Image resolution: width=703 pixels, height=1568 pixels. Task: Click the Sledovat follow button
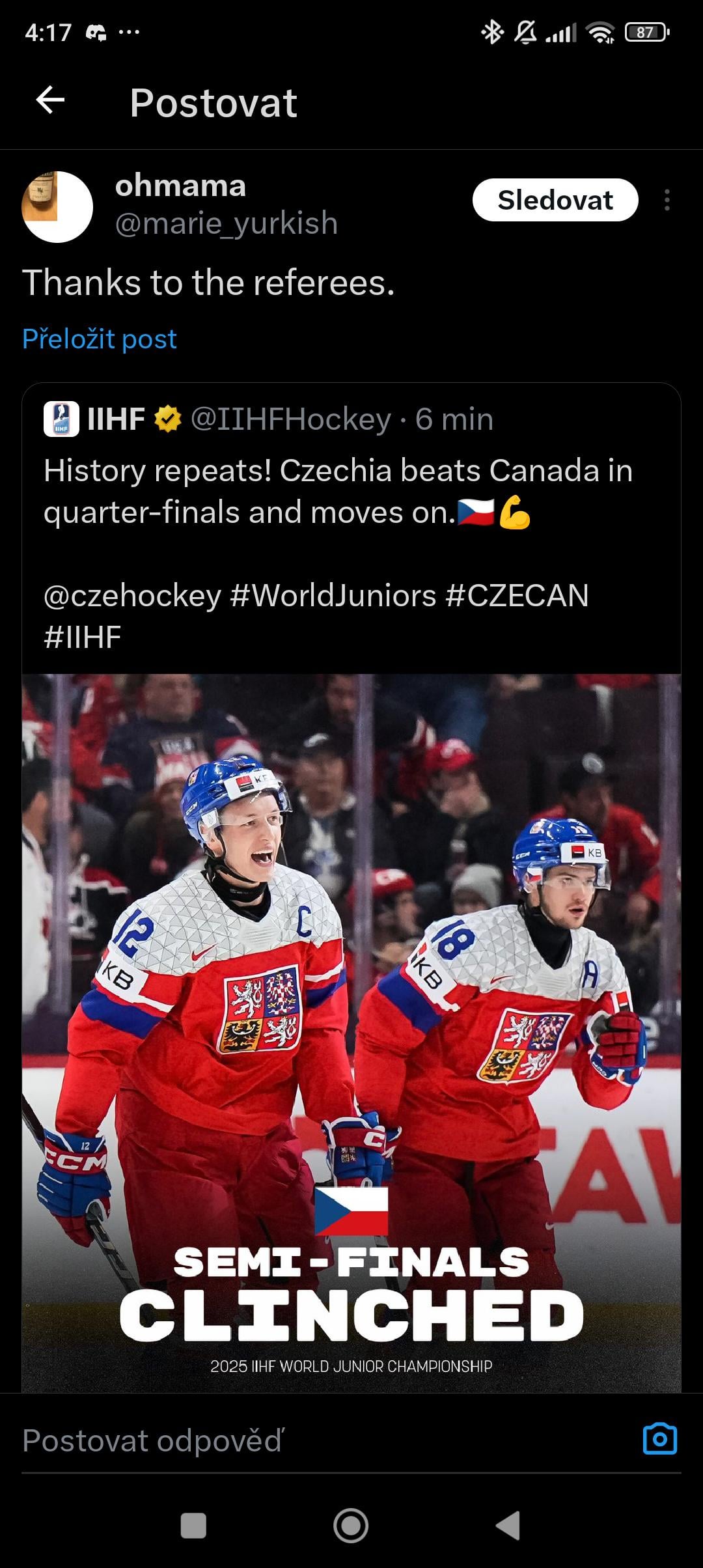(555, 200)
